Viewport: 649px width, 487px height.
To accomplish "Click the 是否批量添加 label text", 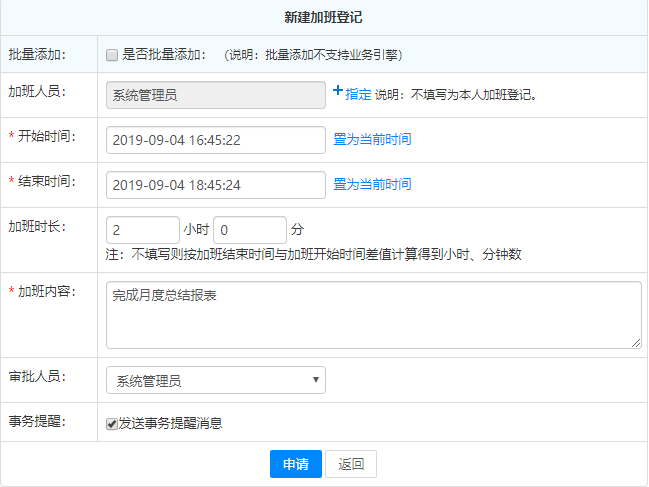I will coord(164,54).
